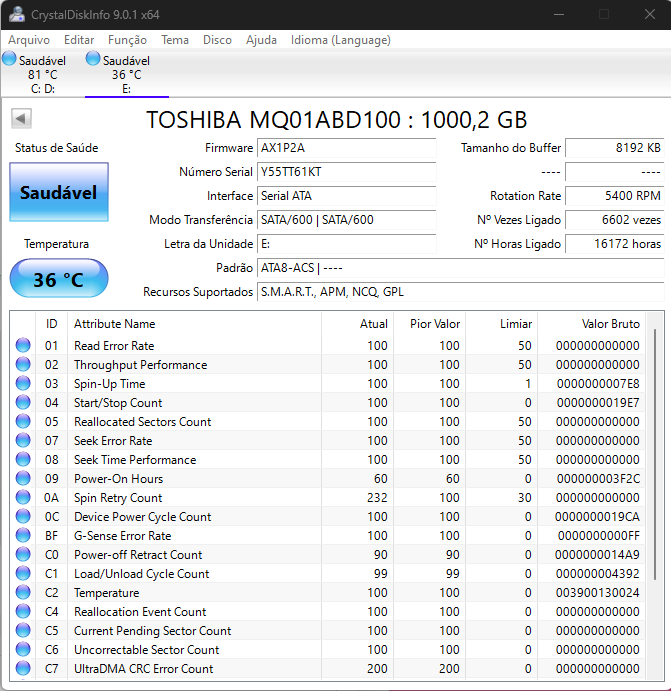
Task: Click the SMART attribute list scrollbar
Action: (x=655, y=454)
